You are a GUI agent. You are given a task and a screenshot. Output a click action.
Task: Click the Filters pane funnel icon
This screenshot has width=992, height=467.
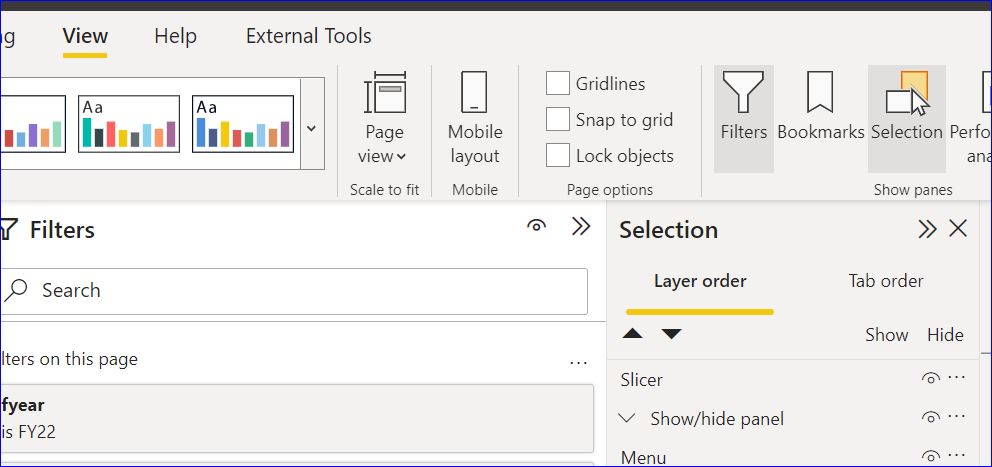coord(8,229)
